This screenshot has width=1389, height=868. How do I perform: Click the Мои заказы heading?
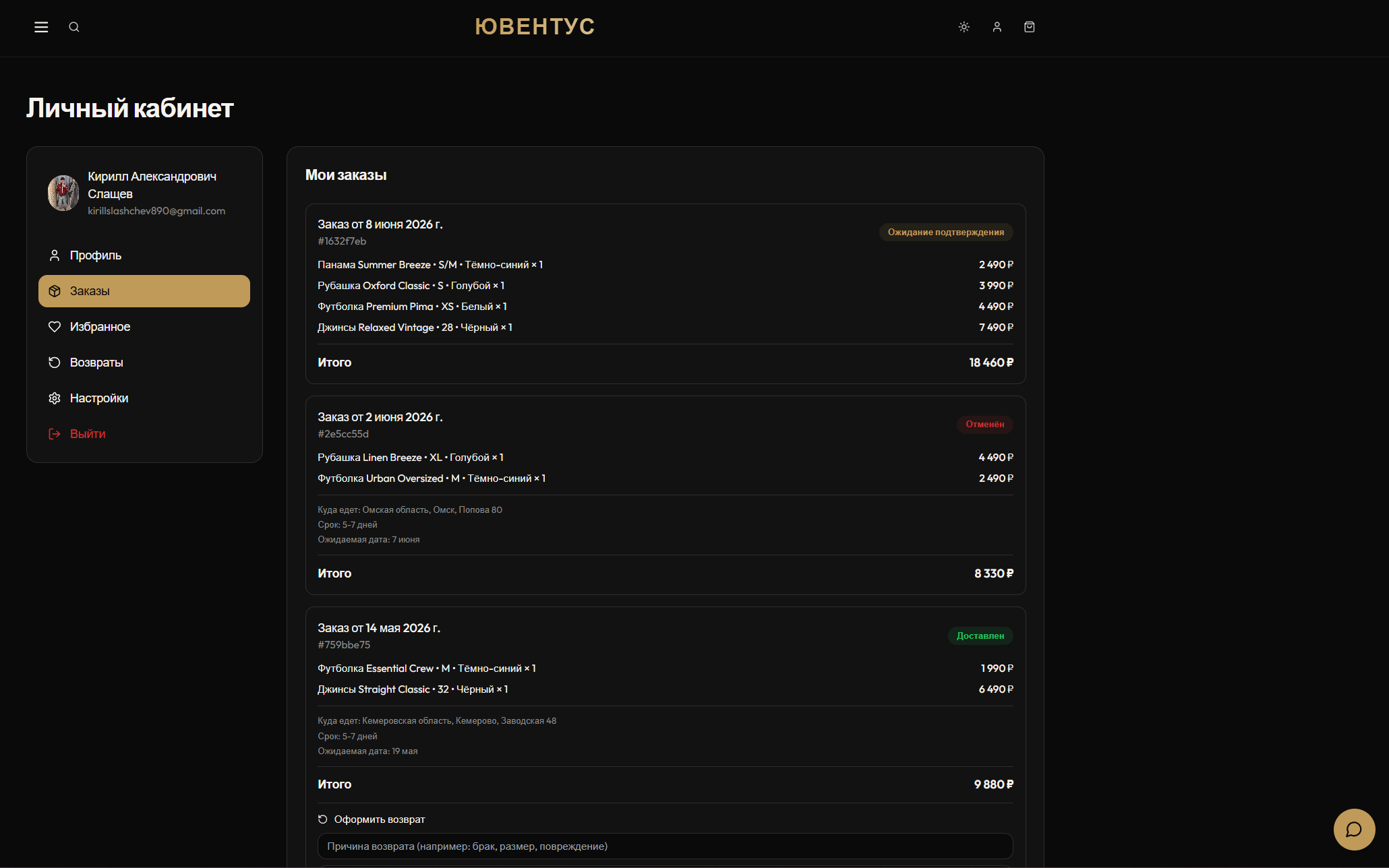click(346, 175)
